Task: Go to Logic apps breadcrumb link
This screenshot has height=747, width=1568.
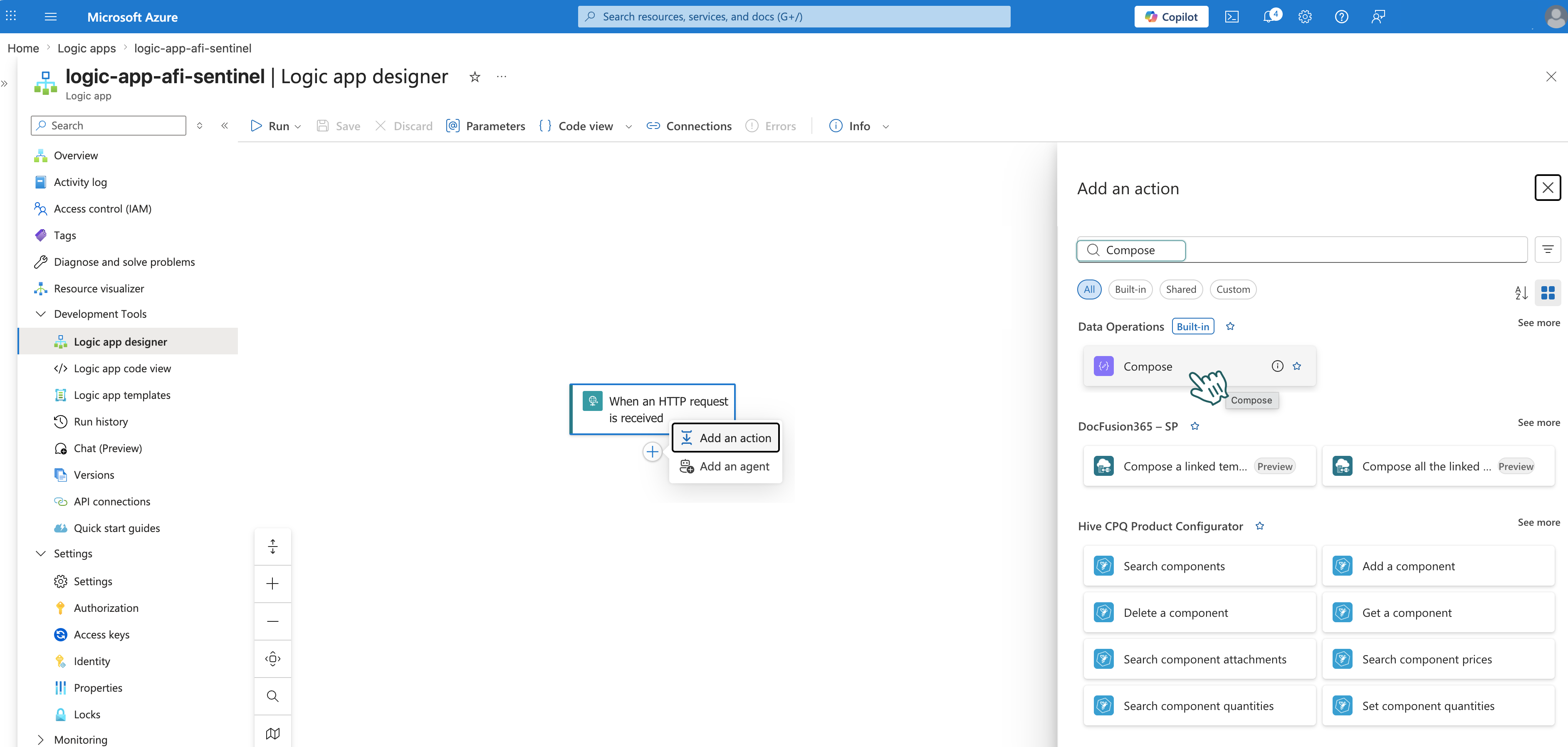Action: click(x=87, y=48)
